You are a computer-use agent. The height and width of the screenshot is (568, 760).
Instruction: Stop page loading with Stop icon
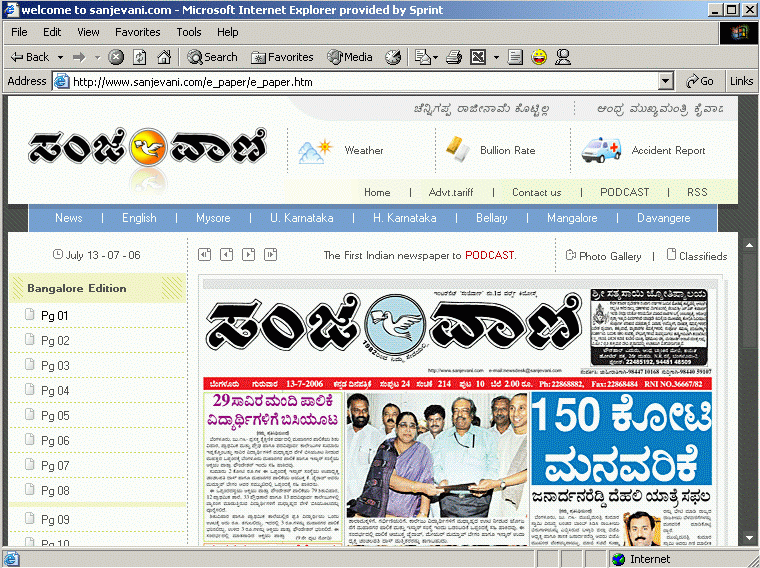click(115, 57)
